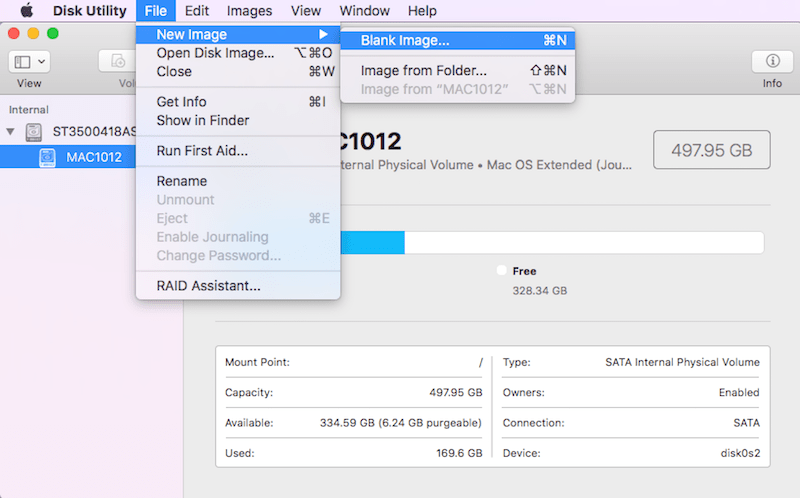This screenshot has height=498, width=800.
Task: Click the Device disk0s2 value
Action: tap(740, 453)
